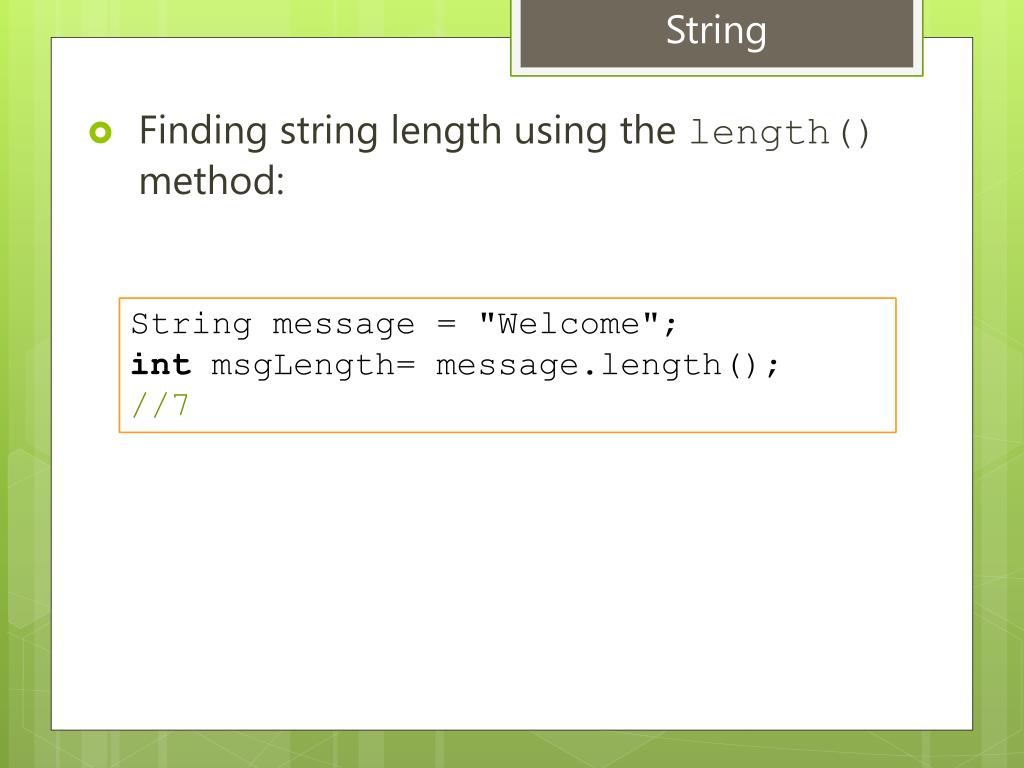Select the orange-bordered code box
Screen dimensions: 1024x768
point(507,365)
